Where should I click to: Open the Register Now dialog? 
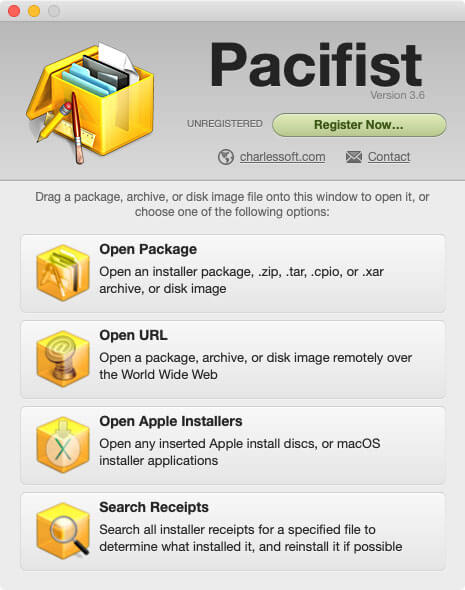[359, 125]
